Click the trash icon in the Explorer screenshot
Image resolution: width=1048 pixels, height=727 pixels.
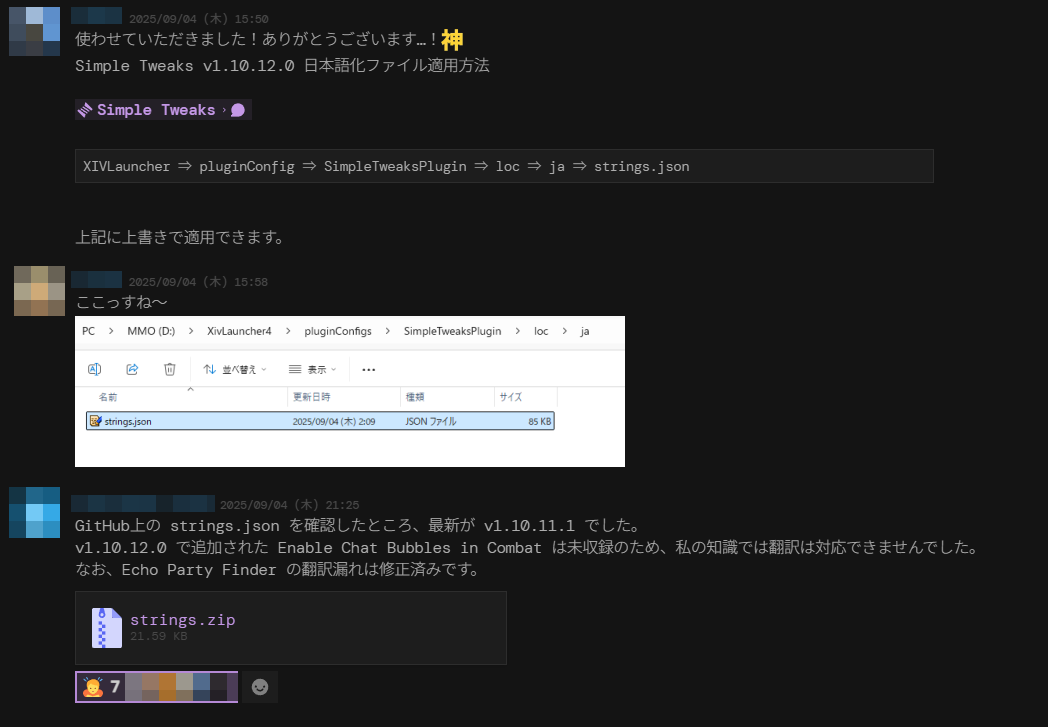click(170, 369)
